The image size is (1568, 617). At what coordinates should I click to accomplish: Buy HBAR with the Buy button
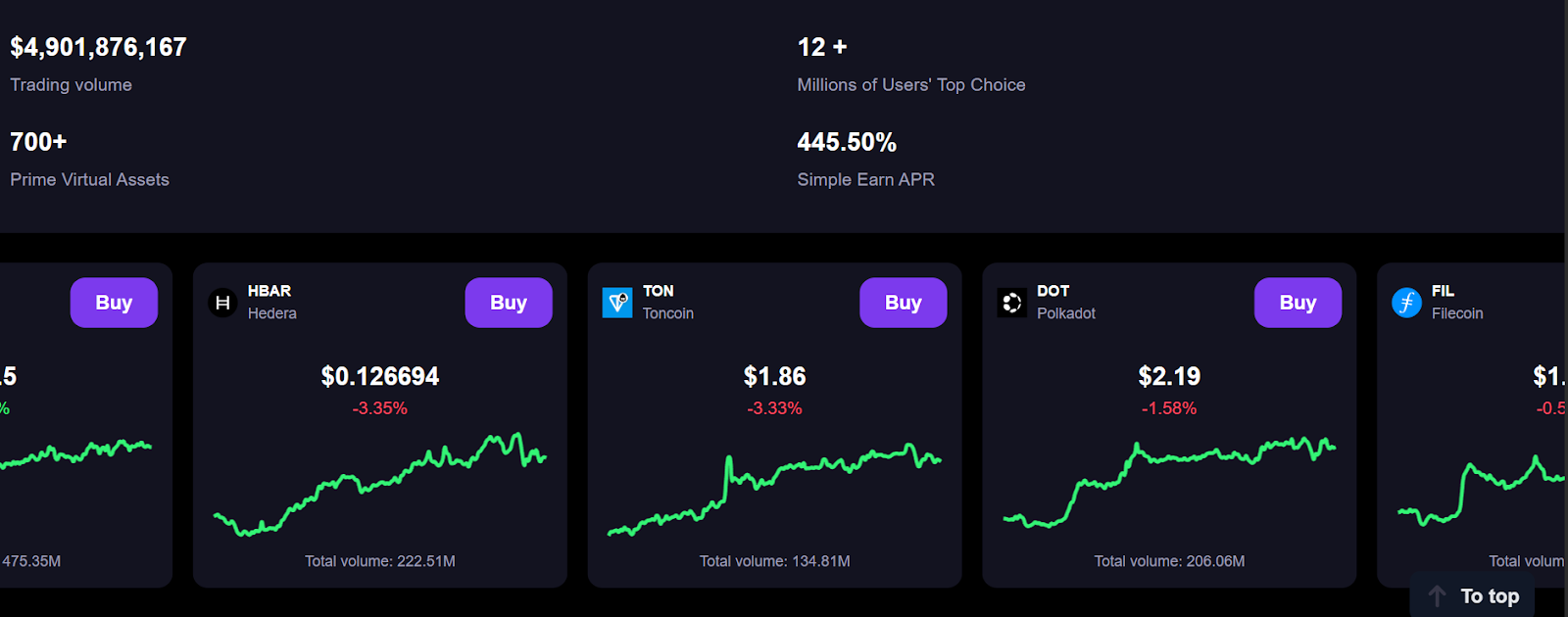(x=508, y=303)
